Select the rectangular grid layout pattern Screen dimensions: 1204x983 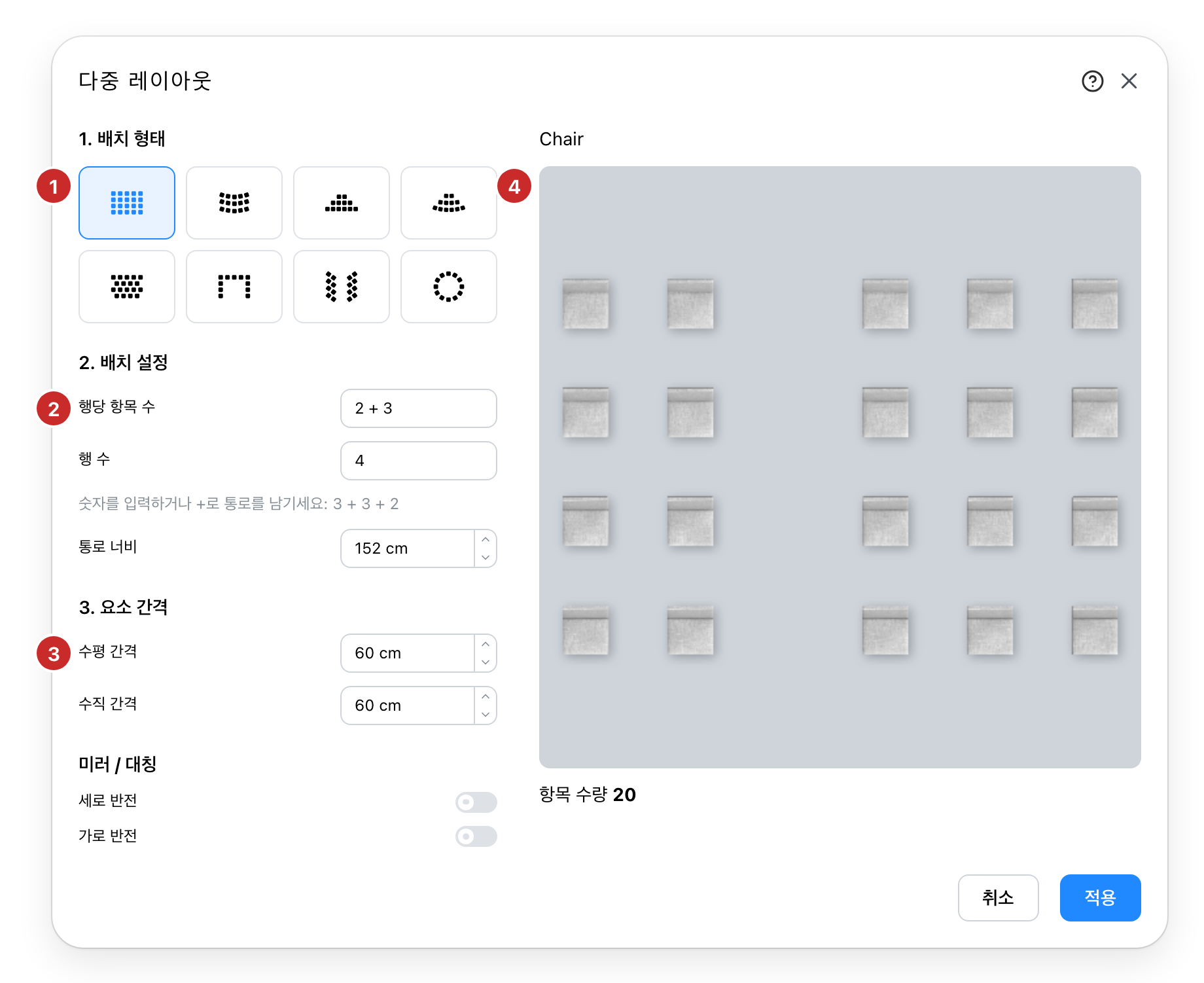[x=127, y=203]
